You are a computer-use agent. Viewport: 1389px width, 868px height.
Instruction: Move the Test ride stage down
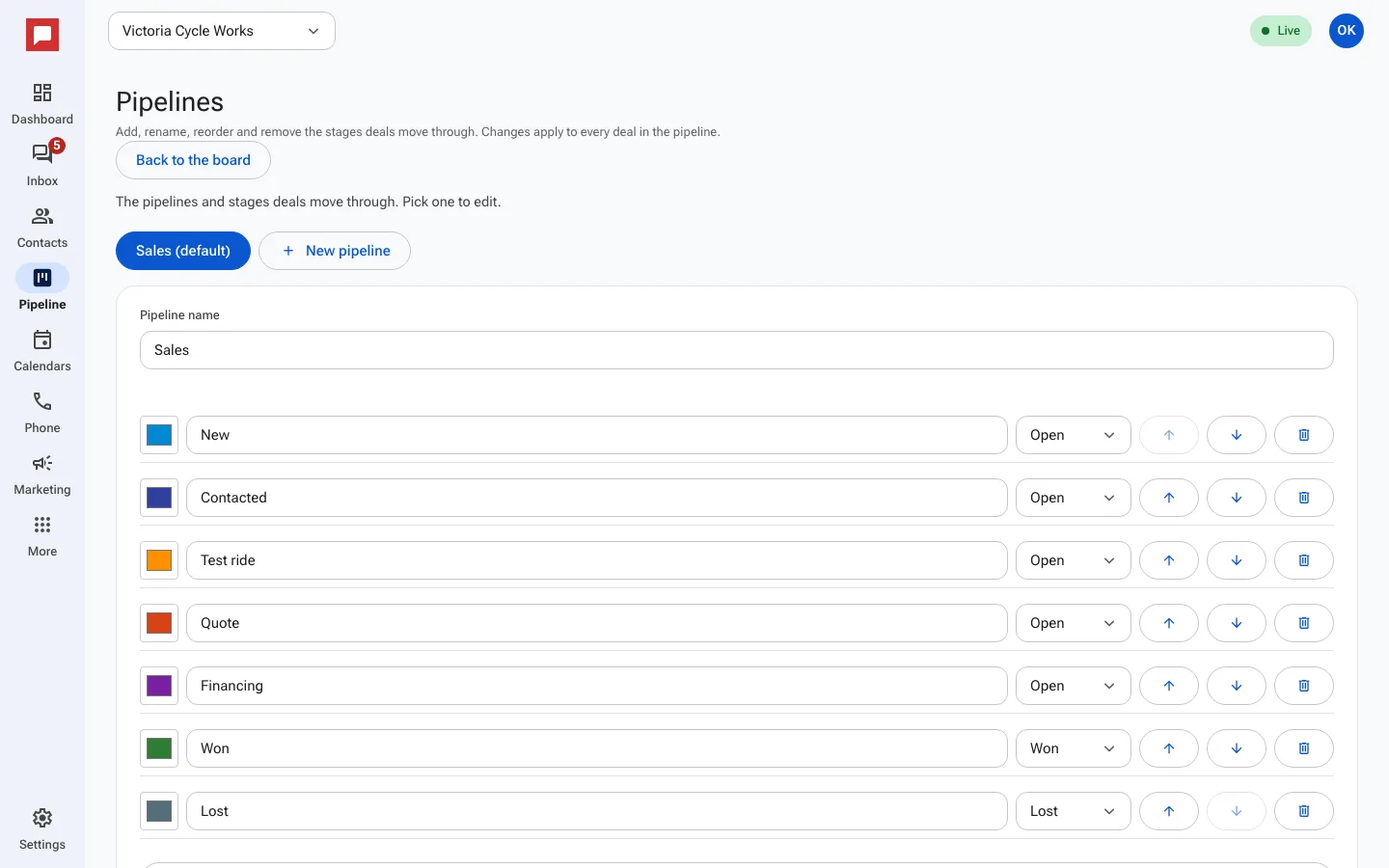pyautogui.click(x=1237, y=560)
